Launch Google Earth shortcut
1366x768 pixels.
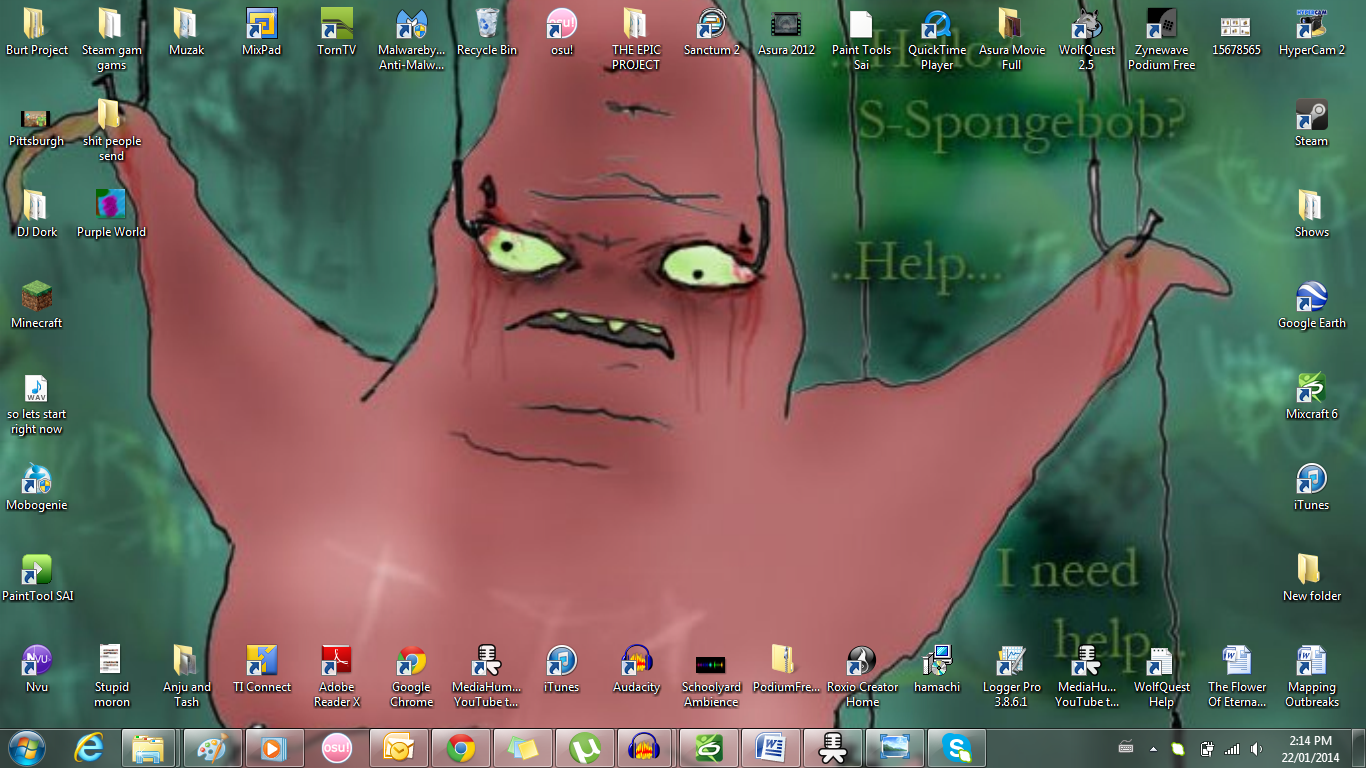point(1312,306)
